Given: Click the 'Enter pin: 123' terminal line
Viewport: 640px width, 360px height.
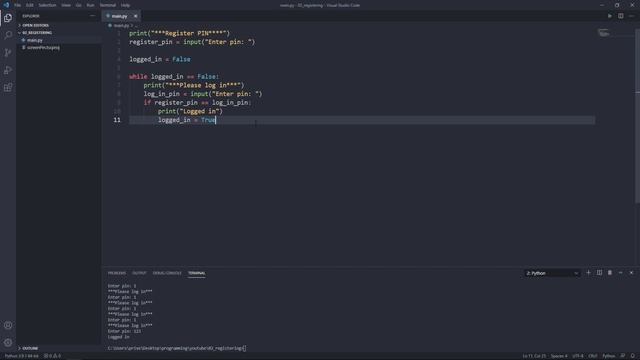Looking at the screenshot, I should click(x=124, y=331).
